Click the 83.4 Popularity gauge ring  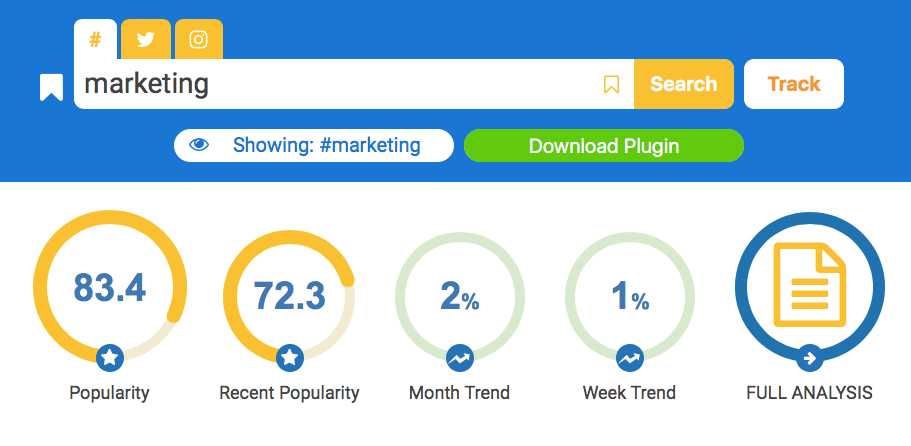110,287
